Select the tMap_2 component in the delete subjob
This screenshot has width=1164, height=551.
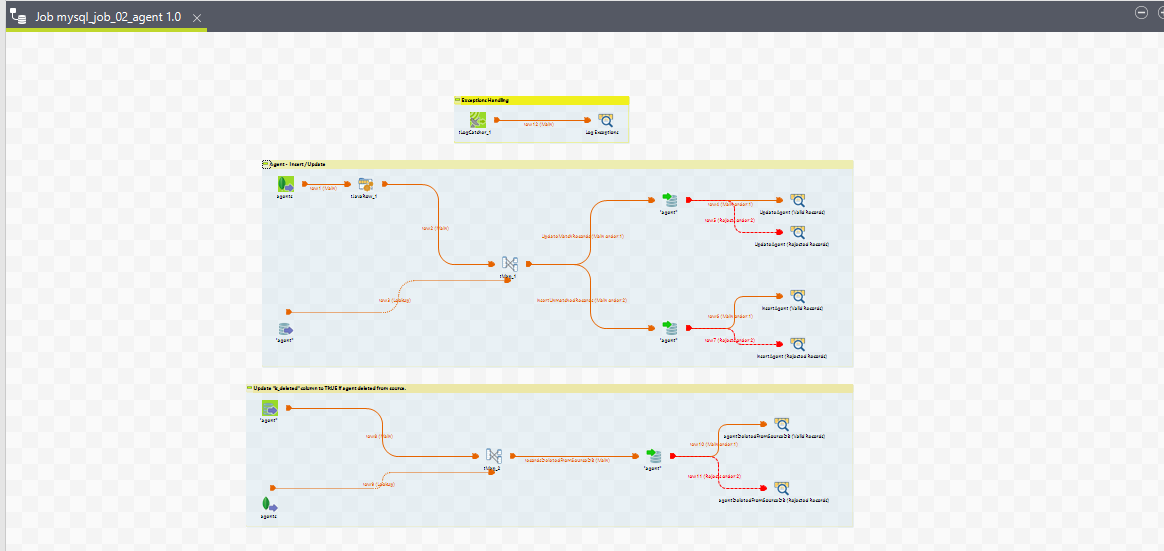click(x=493, y=456)
